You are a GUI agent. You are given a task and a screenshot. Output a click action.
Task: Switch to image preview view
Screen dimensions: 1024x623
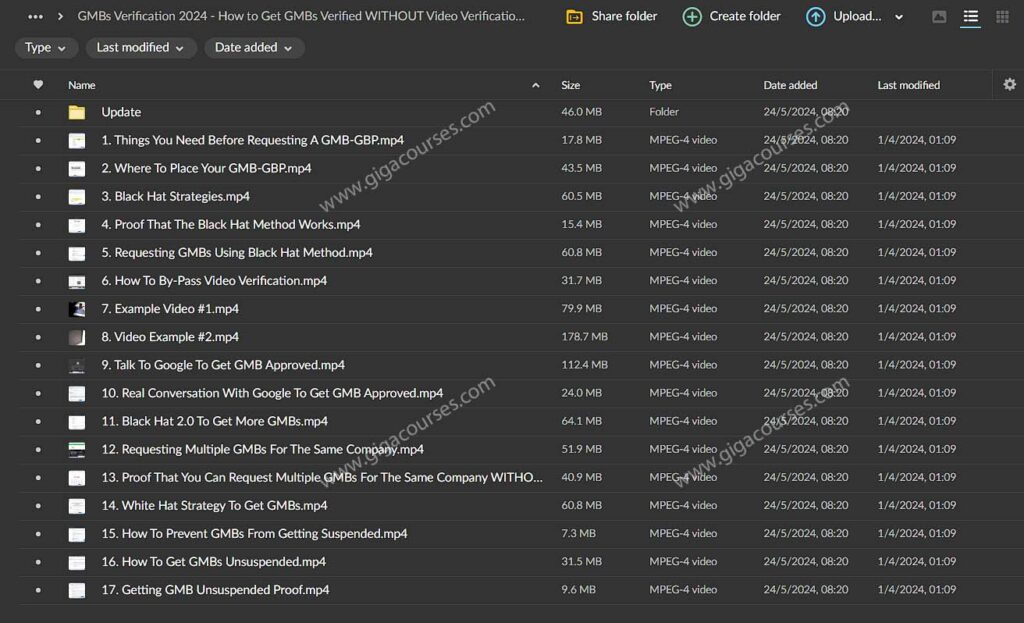click(x=938, y=17)
